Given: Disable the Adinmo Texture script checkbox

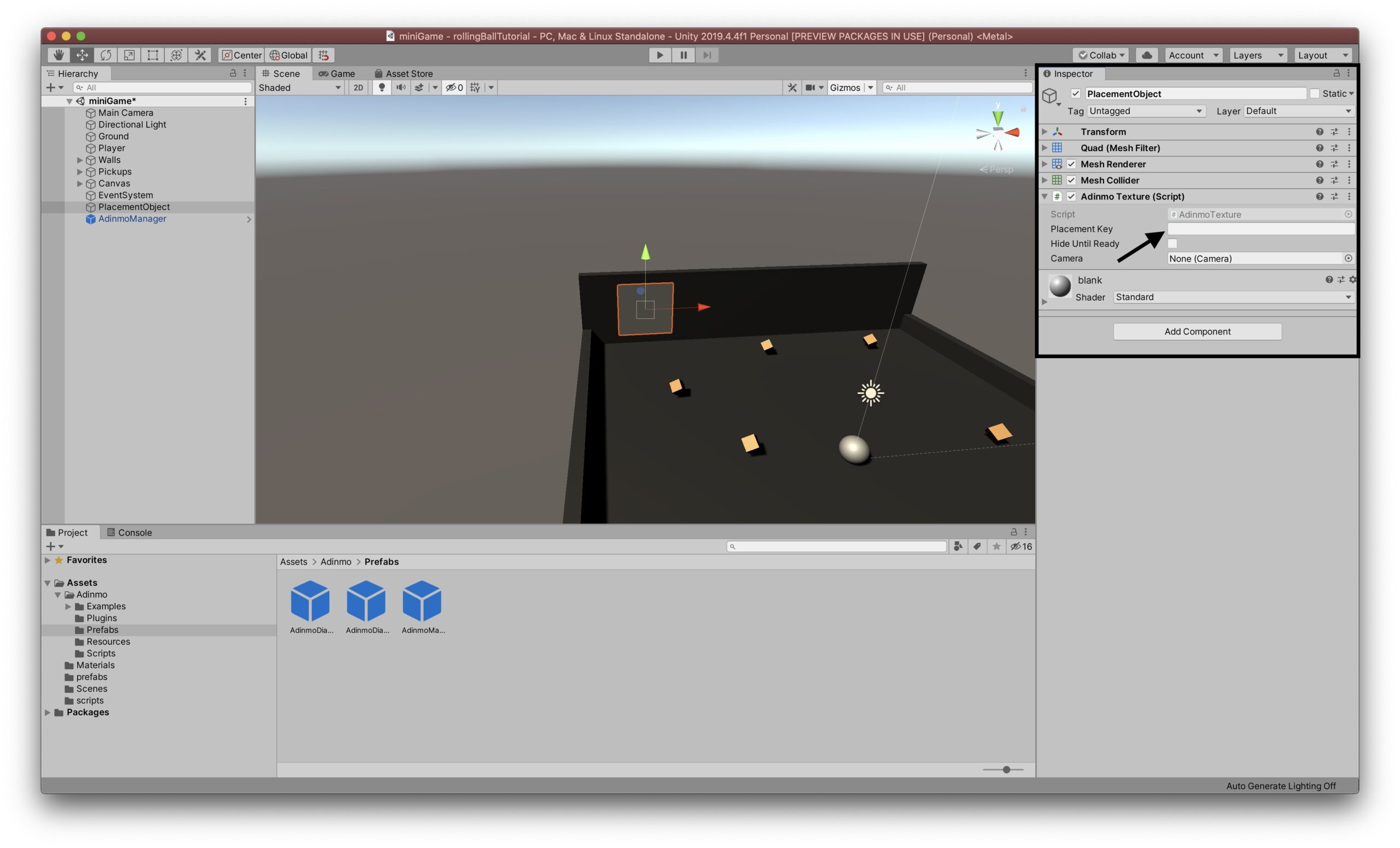Looking at the screenshot, I should coord(1071,196).
